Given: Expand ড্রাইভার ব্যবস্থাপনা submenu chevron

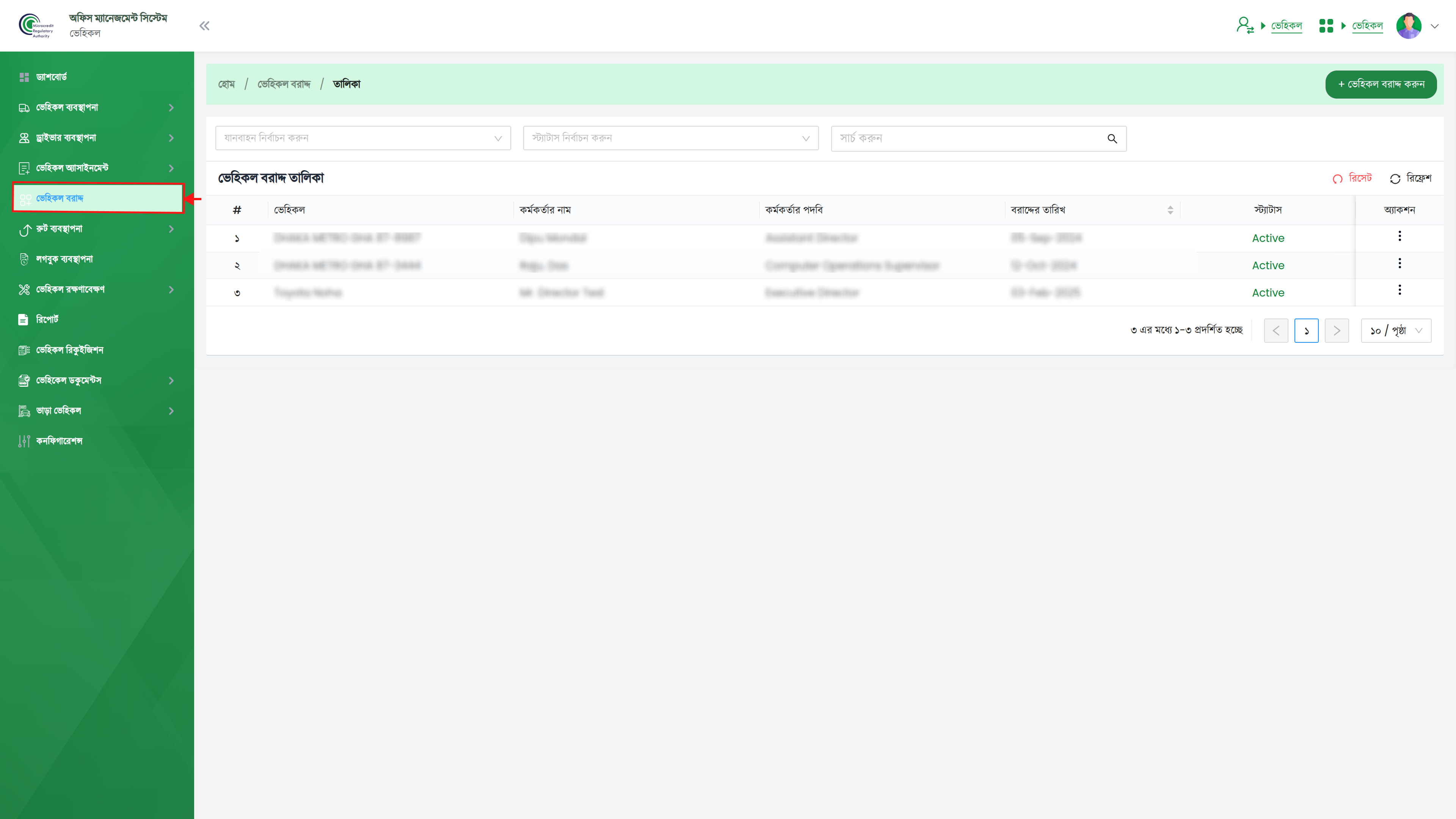Looking at the screenshot, I should [x=171, y=138].
